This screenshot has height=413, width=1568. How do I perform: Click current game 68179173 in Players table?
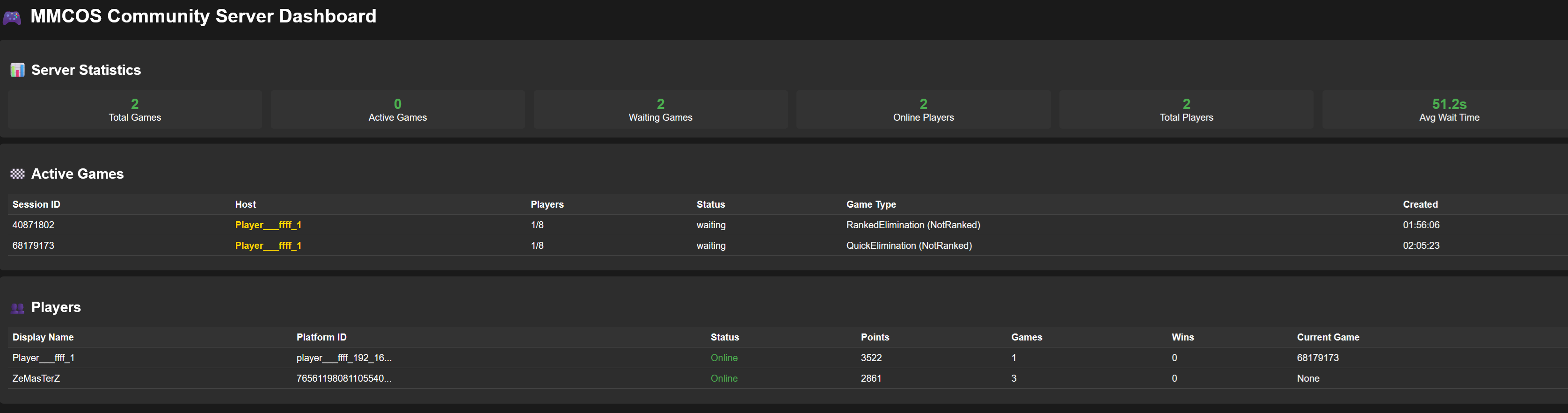(x=1318, y=358)
